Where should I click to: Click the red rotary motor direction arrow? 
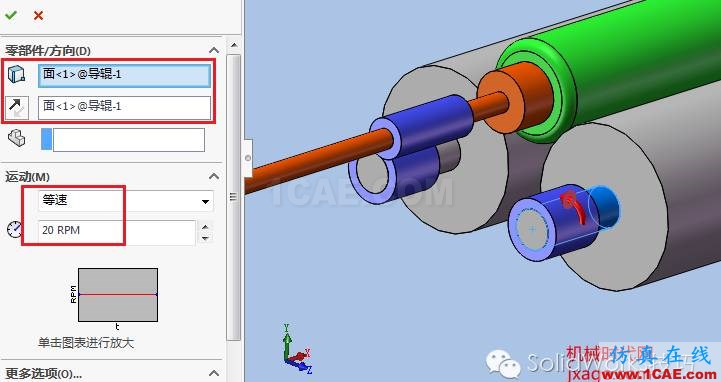coord(574,208)
